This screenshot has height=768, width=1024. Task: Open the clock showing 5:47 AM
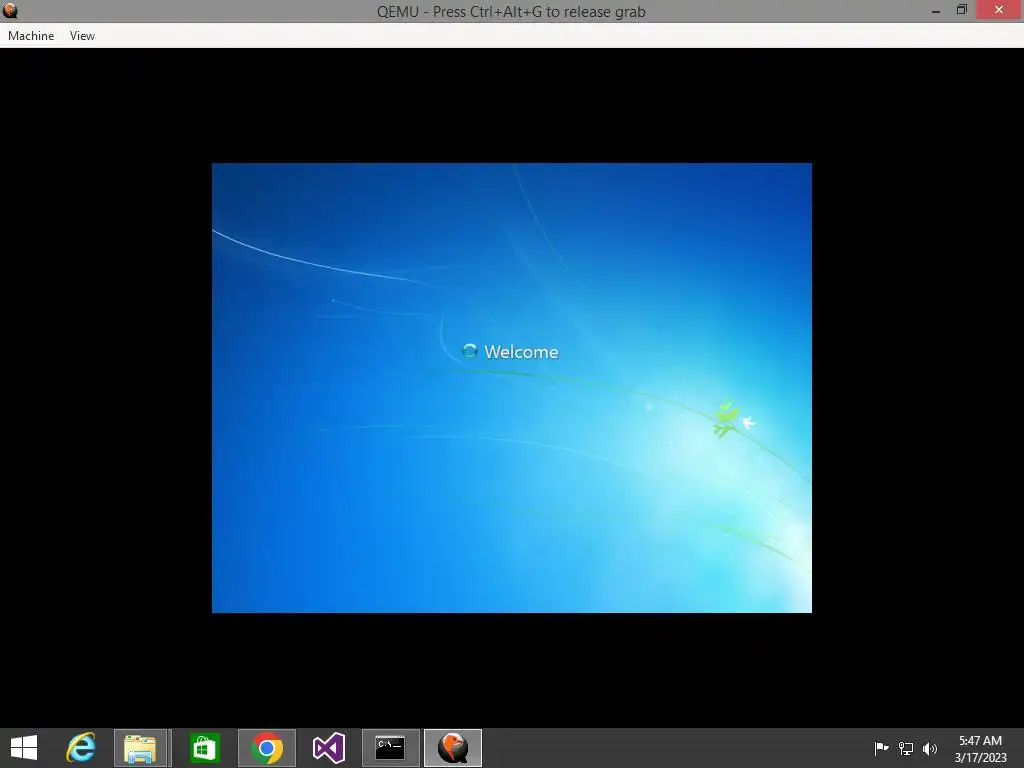click(x=980, y=748)
